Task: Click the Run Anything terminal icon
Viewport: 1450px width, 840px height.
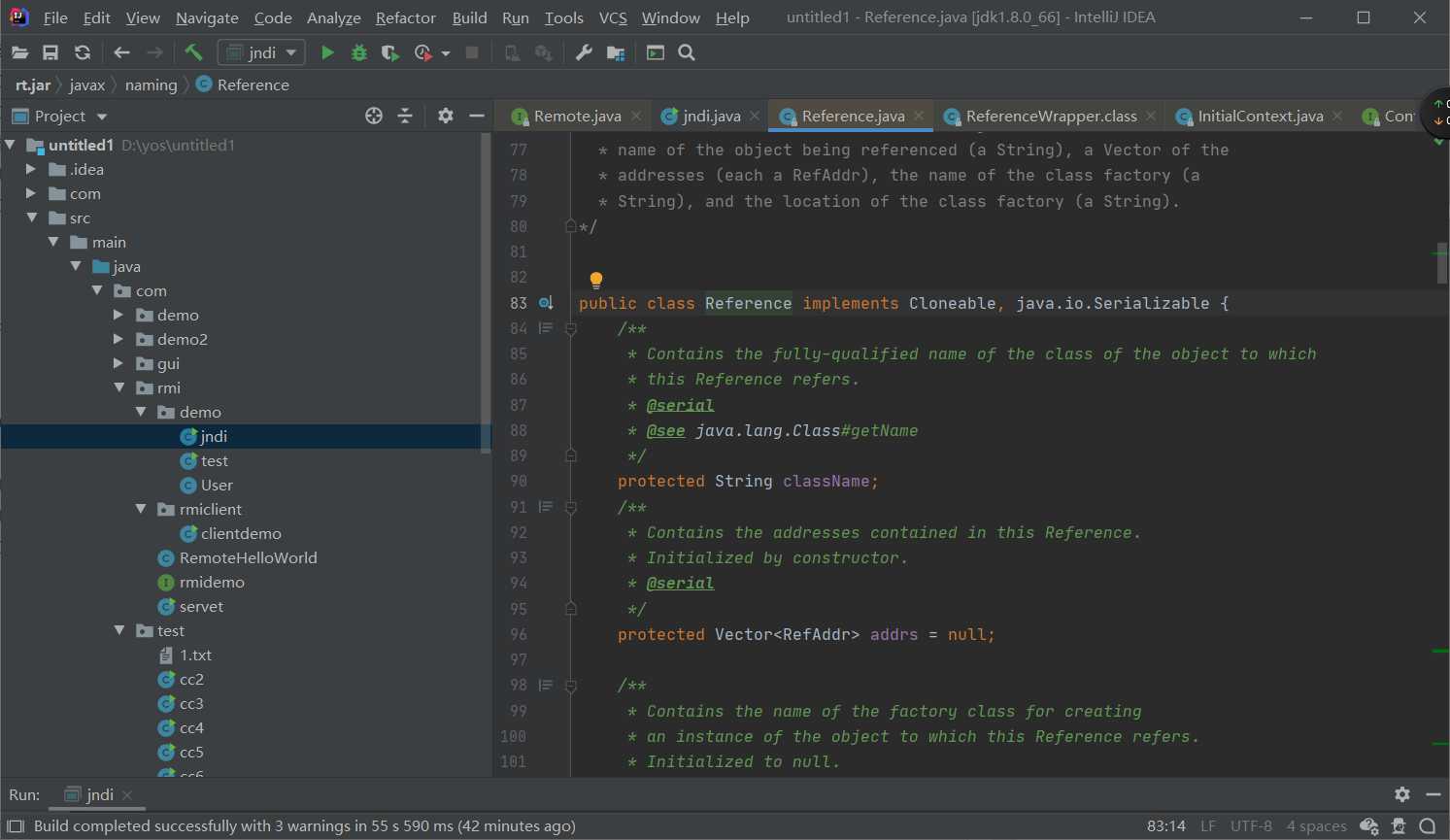Action: coord(656,52)
